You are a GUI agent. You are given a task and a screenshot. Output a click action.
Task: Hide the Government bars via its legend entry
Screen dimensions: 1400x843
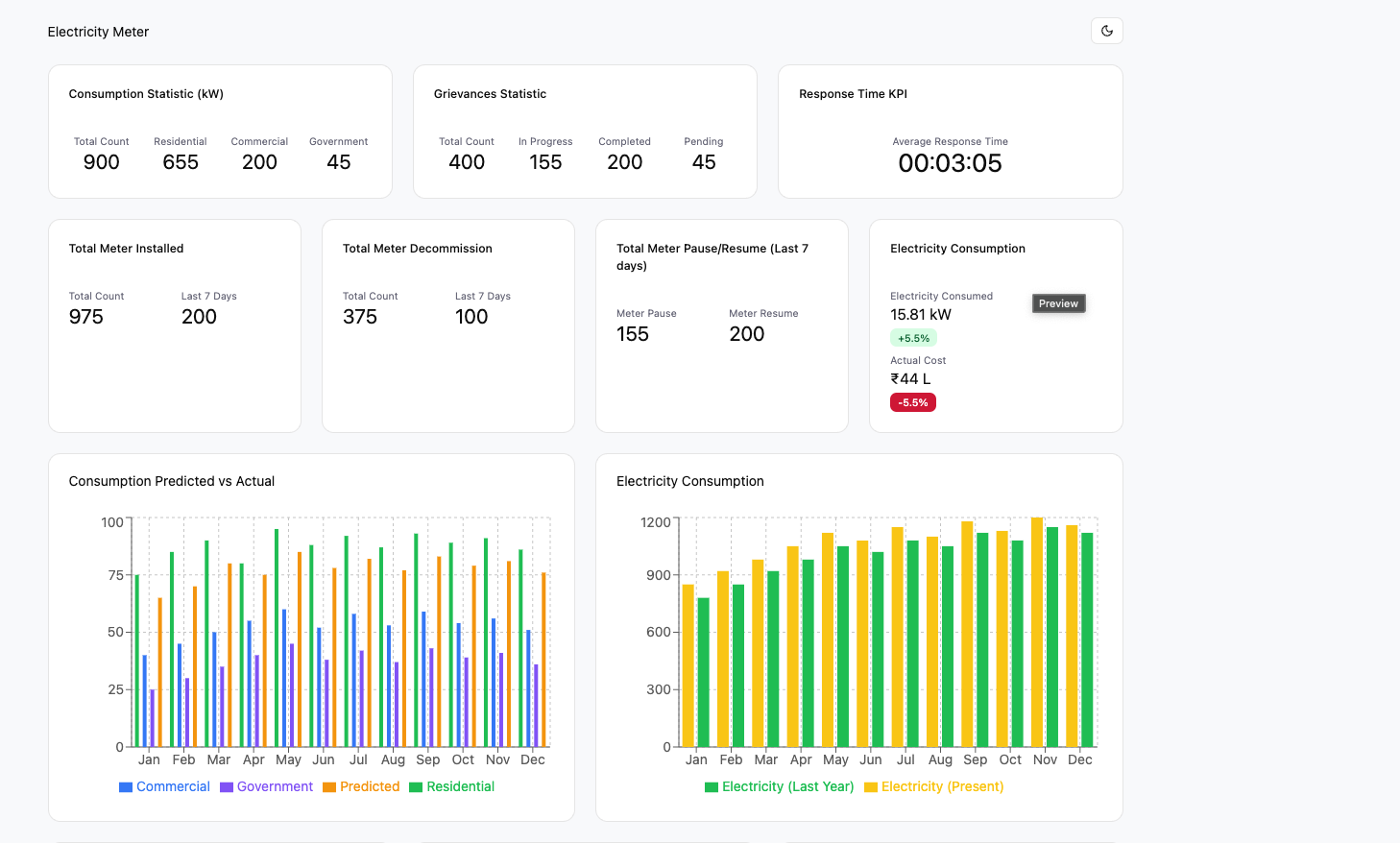point(275,786)
